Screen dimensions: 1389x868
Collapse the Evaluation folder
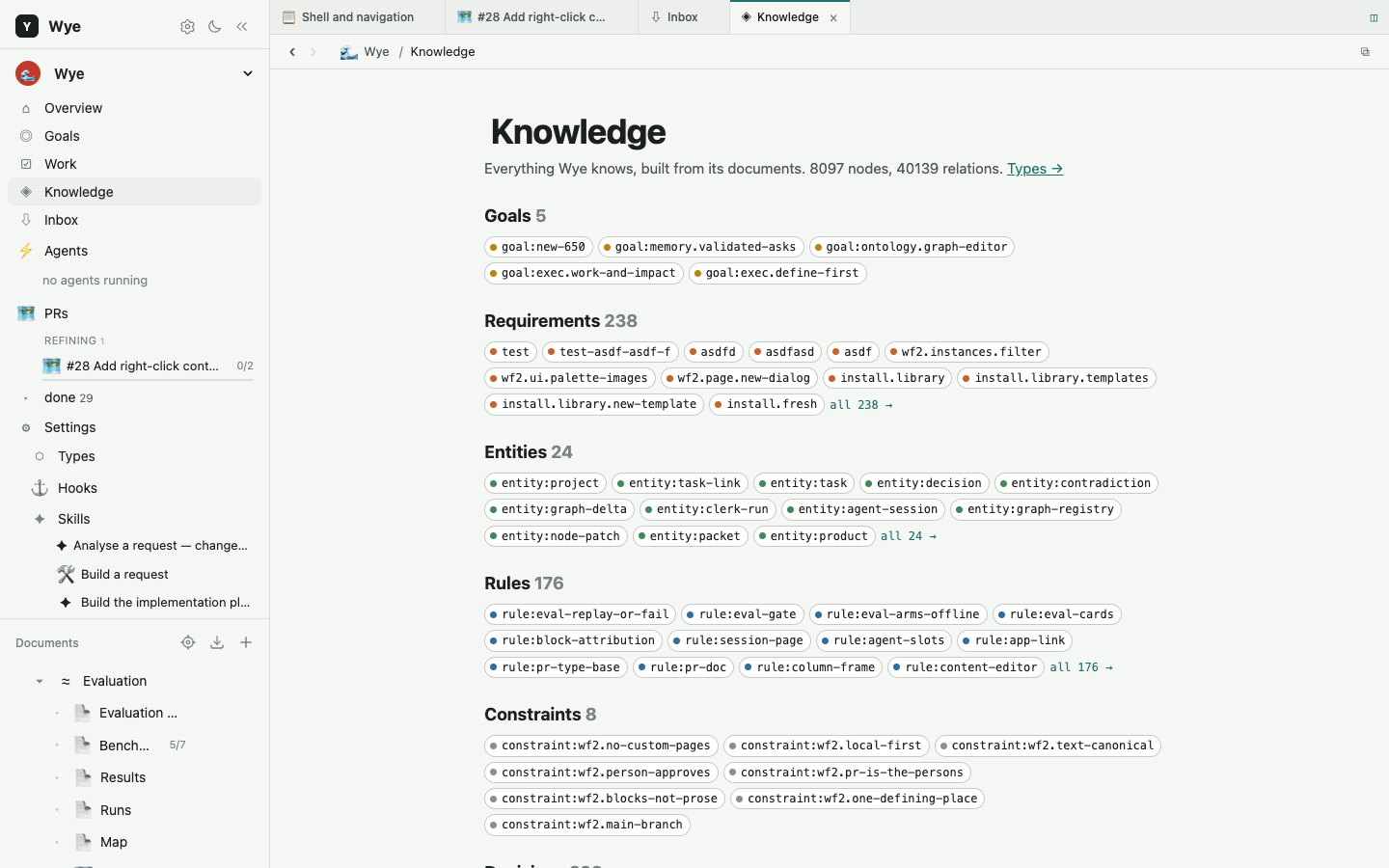(40, 682)
